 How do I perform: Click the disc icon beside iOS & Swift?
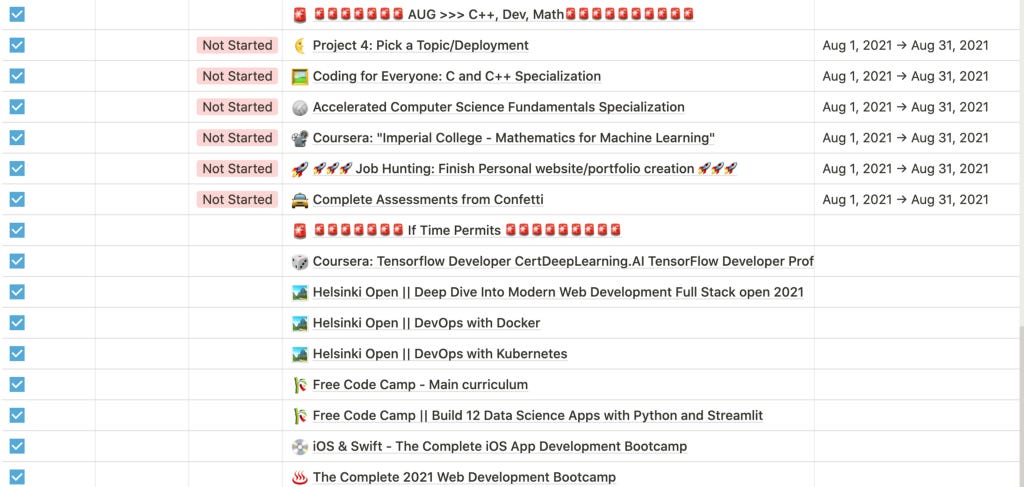pos(299,447)
